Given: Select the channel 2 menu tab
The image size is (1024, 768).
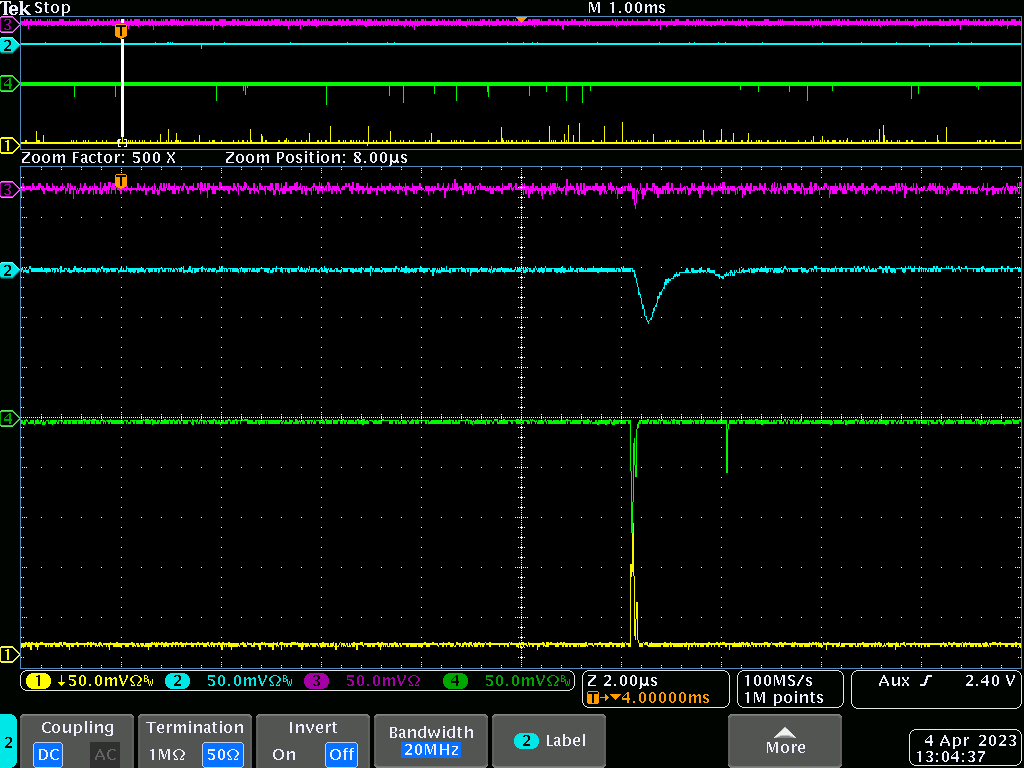Looking at the screenshot, I should (x=8, y=742).
